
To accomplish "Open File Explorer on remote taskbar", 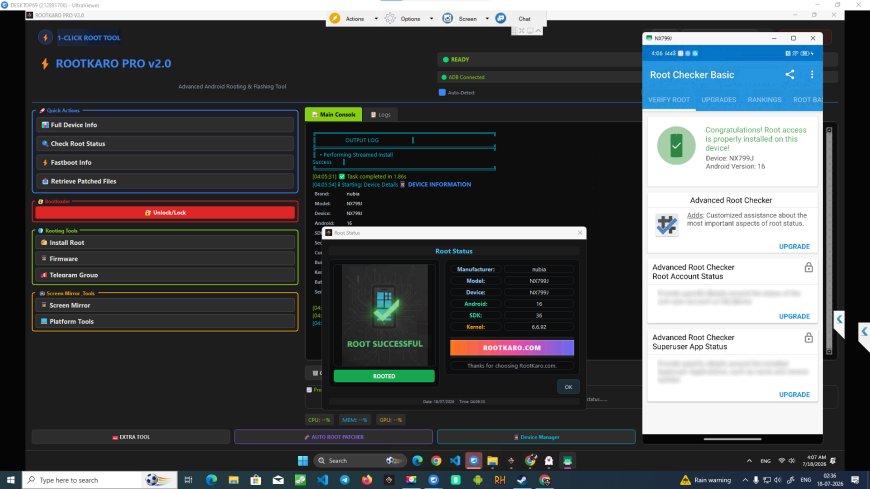I will point(492,461).
